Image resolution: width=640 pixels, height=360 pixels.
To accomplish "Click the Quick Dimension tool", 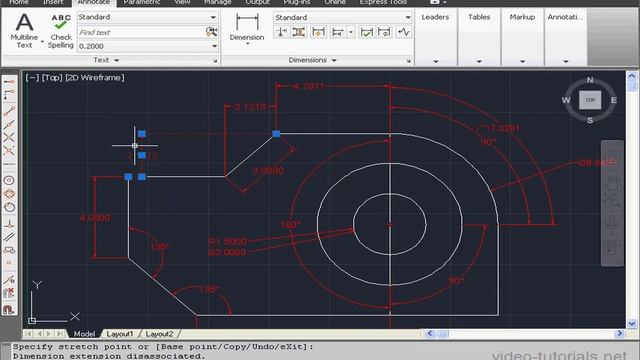I will coord(318,32).
